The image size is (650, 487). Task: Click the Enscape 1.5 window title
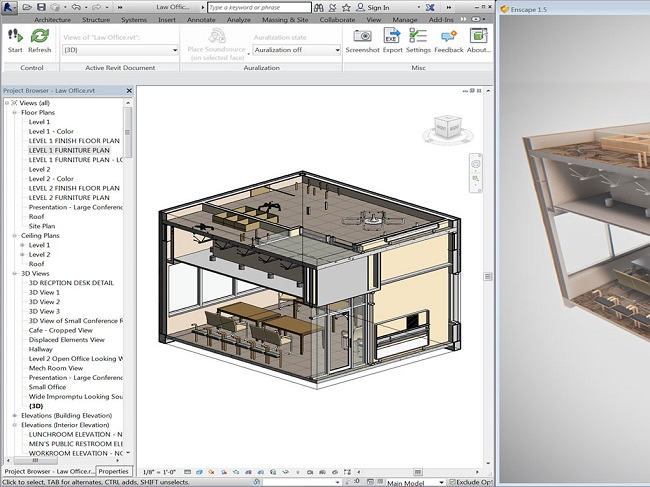tap(529, 9)
